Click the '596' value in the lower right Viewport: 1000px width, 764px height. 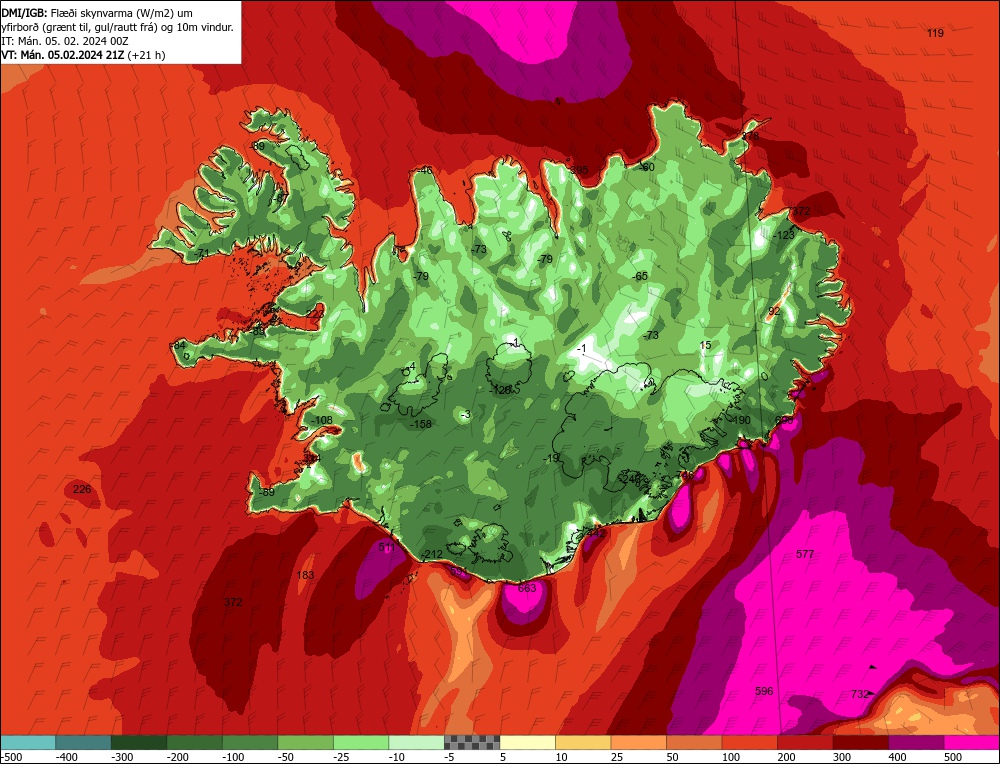click(764, 691)
